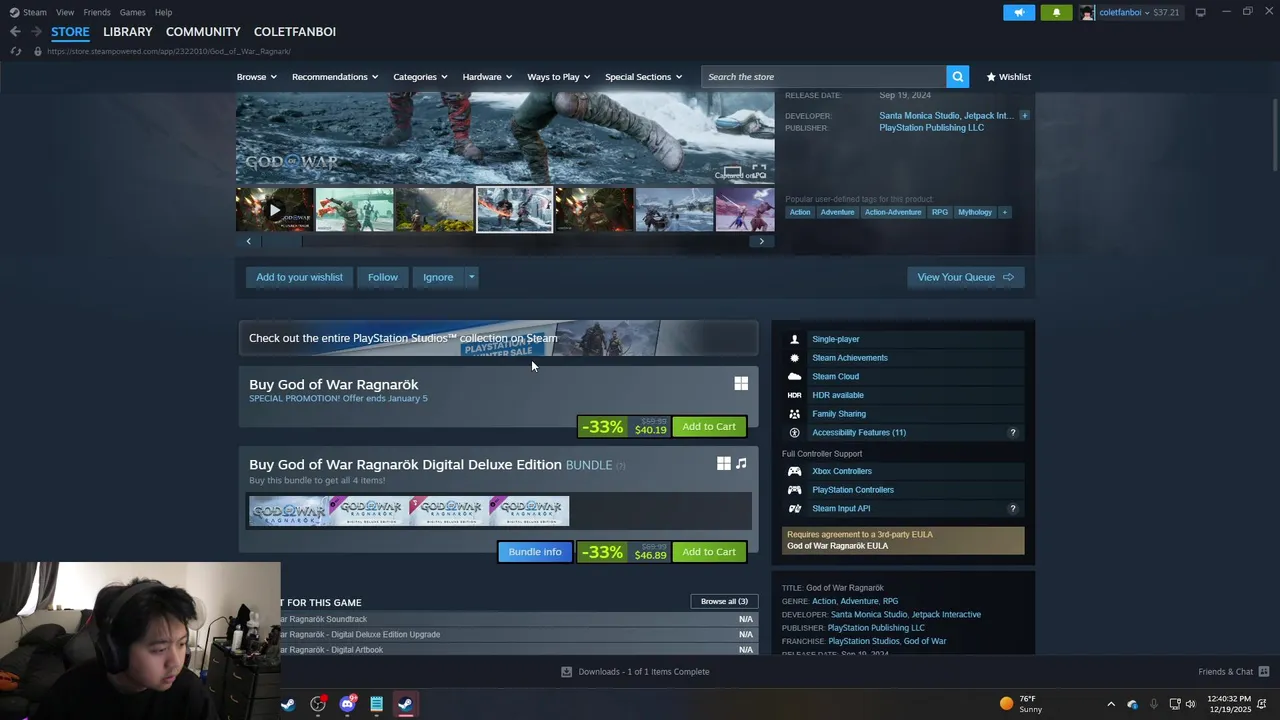Image resolution: width=1280 pixels, height=720 pixels.
Task: Open the God of War Ragnarök EULA
Action: pyautogui.click(x=837, y=546)
